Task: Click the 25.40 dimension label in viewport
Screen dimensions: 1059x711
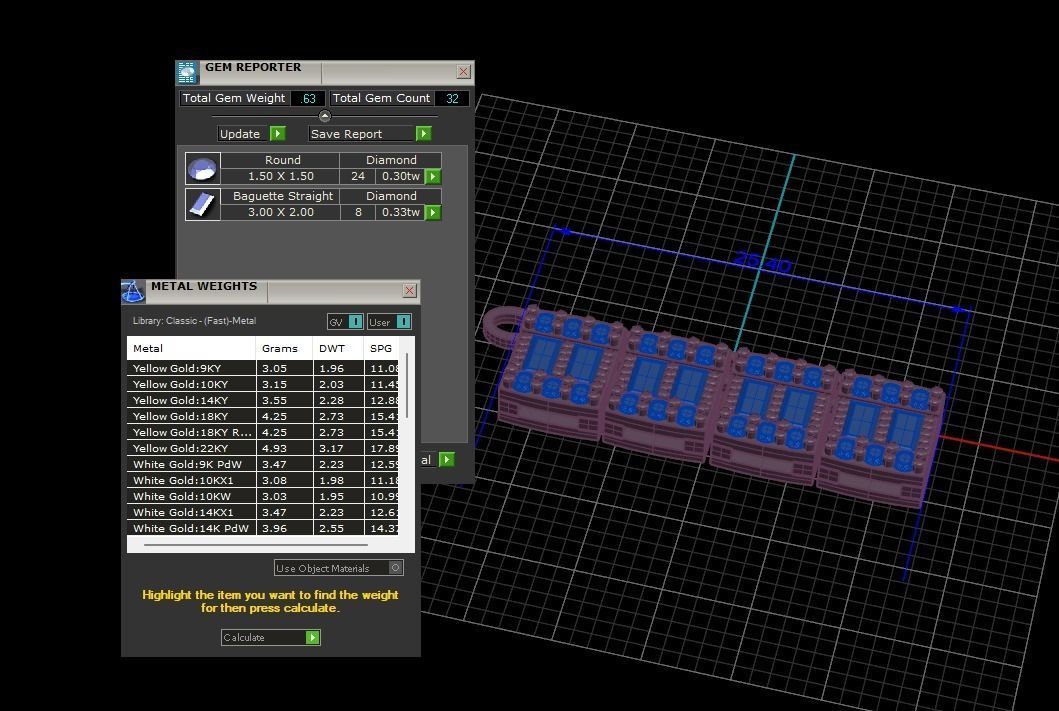Action: (763, 263)
